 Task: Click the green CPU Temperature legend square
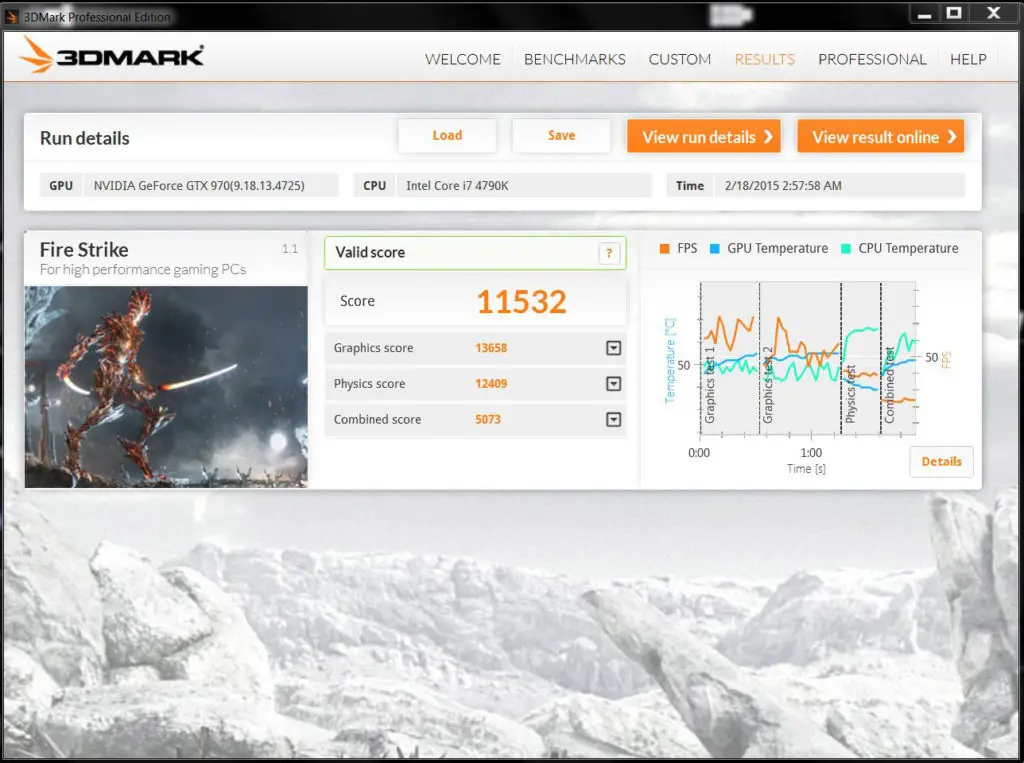tap(846, 248)
